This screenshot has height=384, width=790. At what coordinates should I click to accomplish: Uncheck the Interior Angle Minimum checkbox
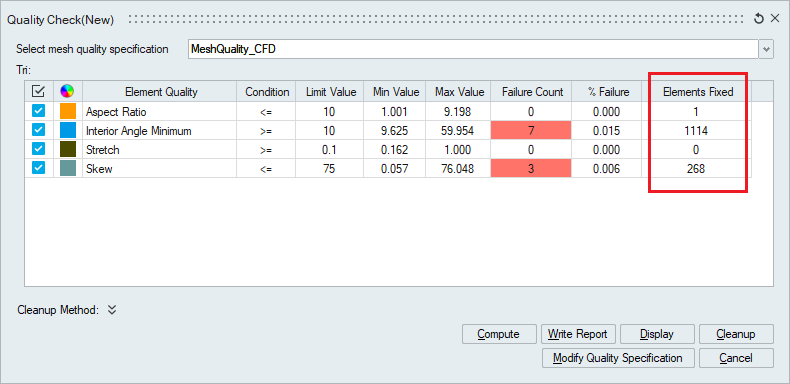click(38, 130)
